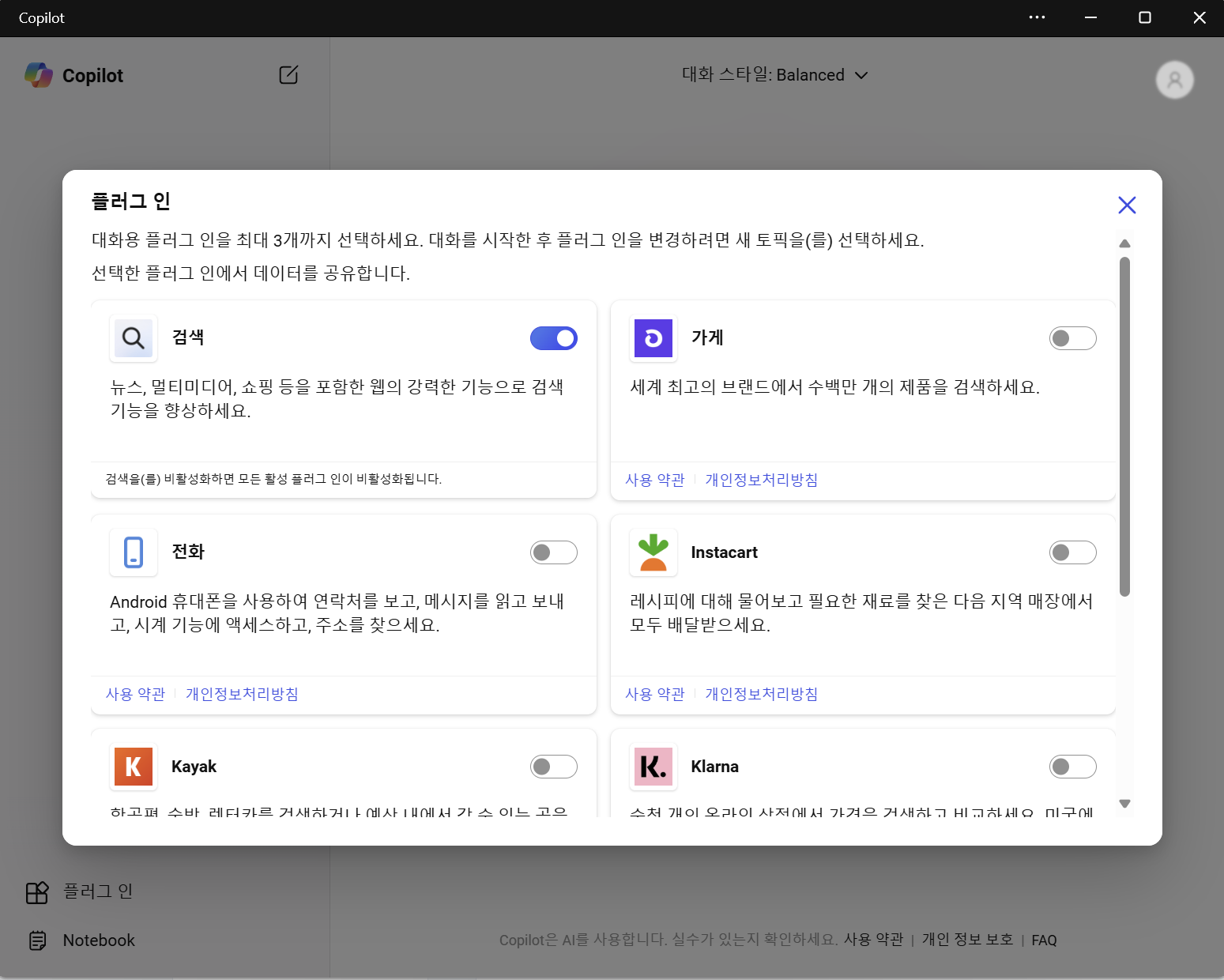The height and width of the screenshot is (980, 1224).
Task: Click 개인 정보 보호 in the footer
Action: coord(967,940)
